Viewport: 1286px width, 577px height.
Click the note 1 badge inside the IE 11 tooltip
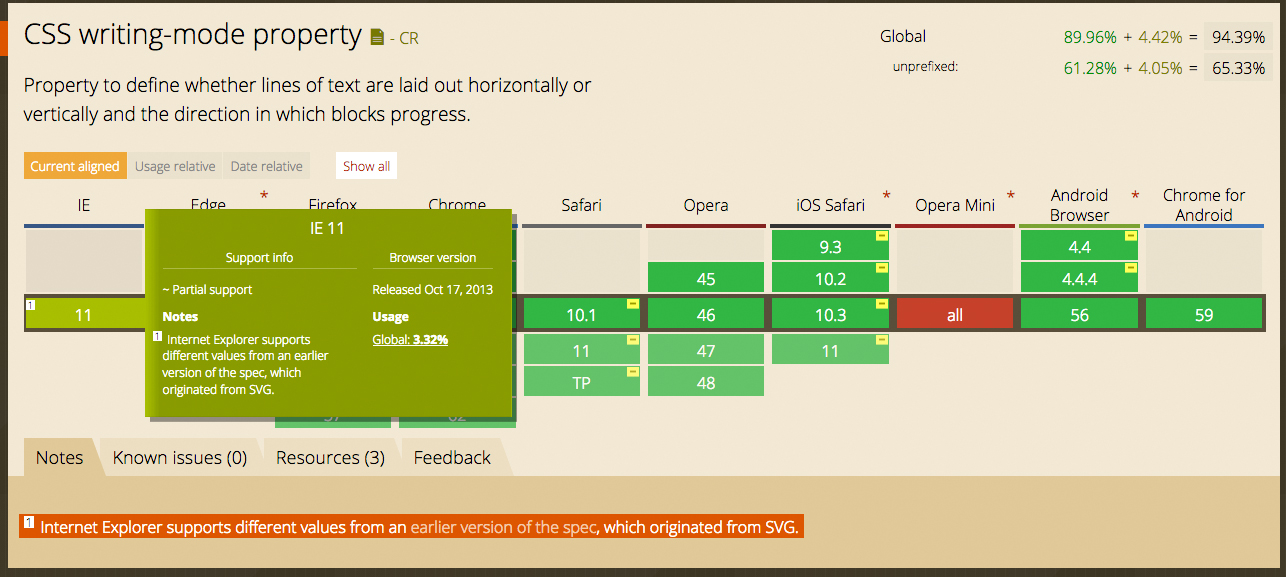tap(156, 338)
